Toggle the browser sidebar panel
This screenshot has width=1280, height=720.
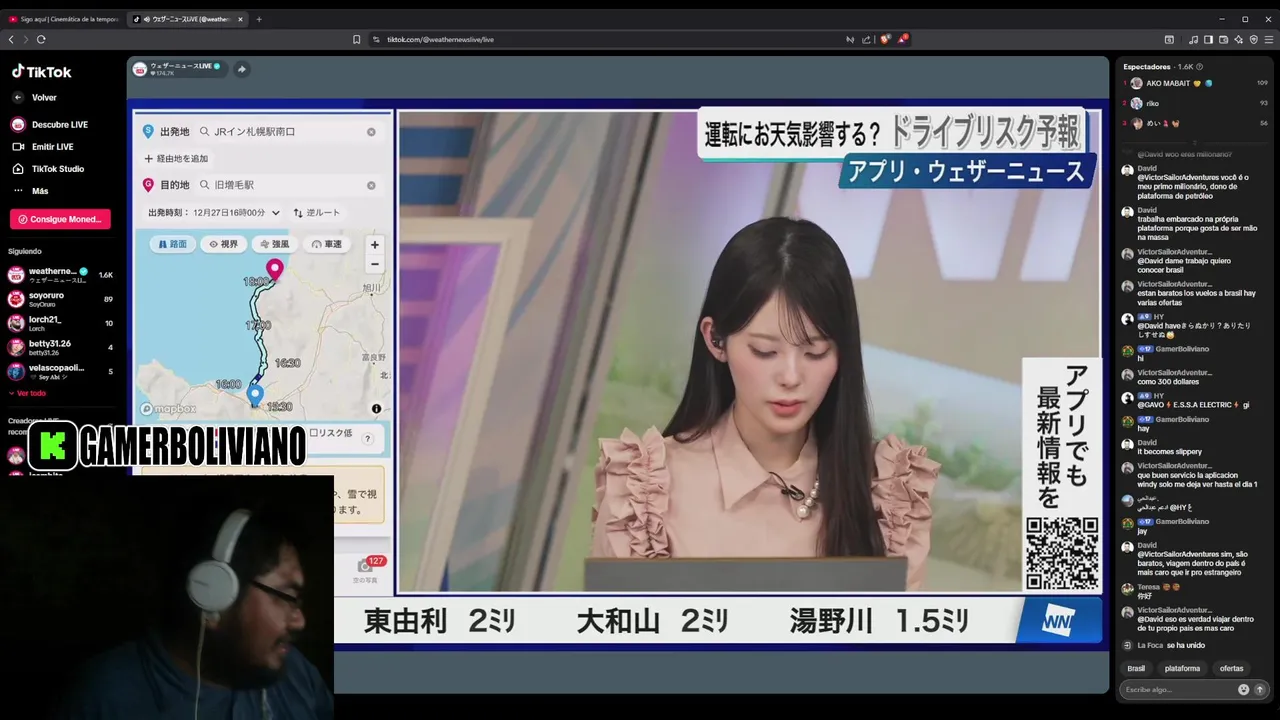pyautogui.click(x=1208, y=39)
